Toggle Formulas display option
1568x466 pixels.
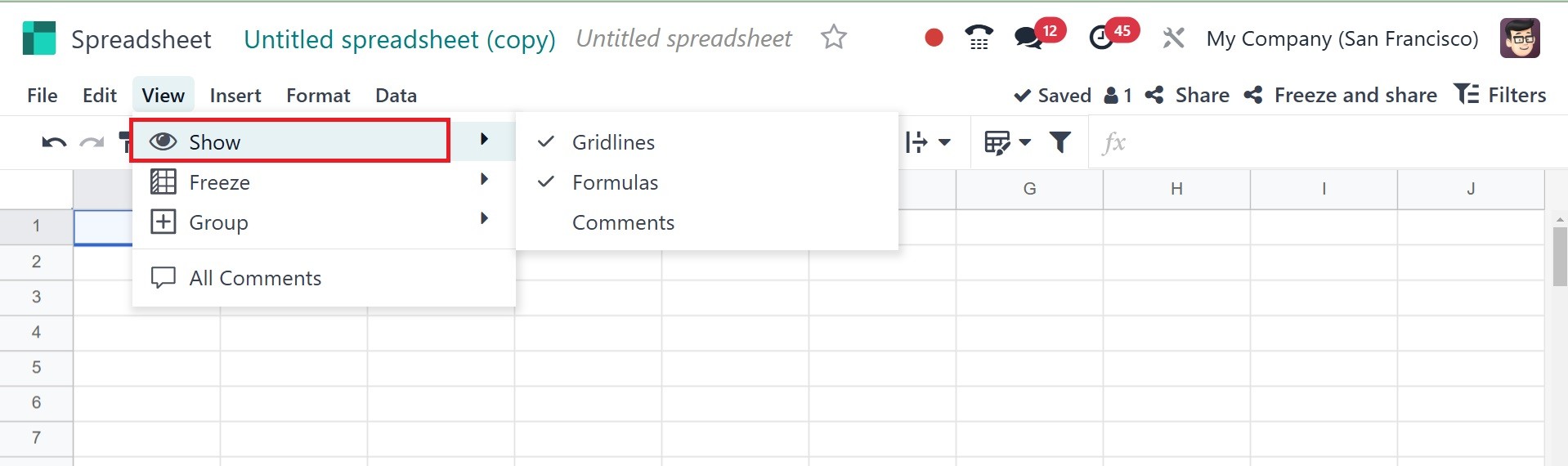click(x=615, y=182)
